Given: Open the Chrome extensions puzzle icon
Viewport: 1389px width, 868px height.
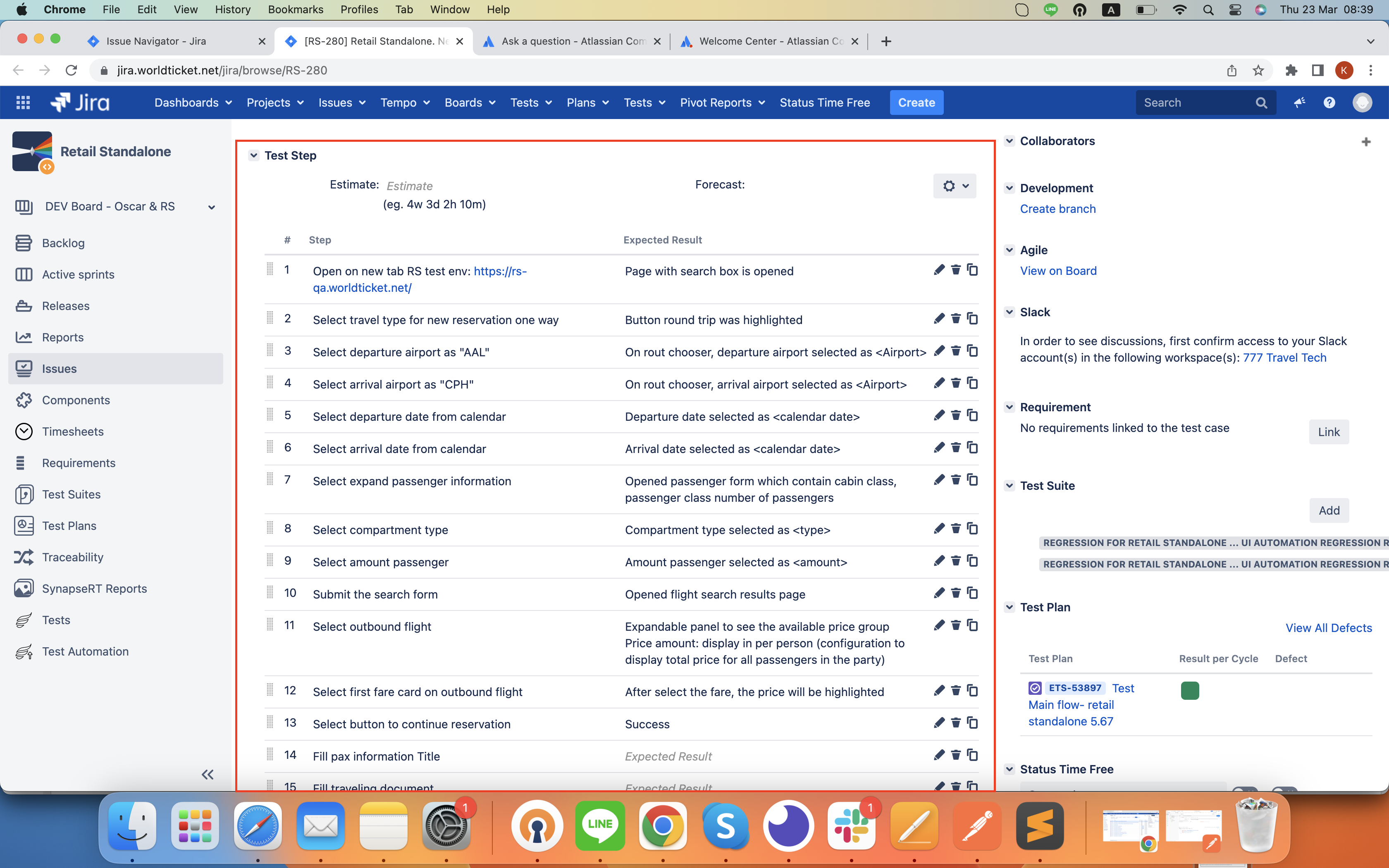Looking at the screenshot, I should [x=1291, y=70].
